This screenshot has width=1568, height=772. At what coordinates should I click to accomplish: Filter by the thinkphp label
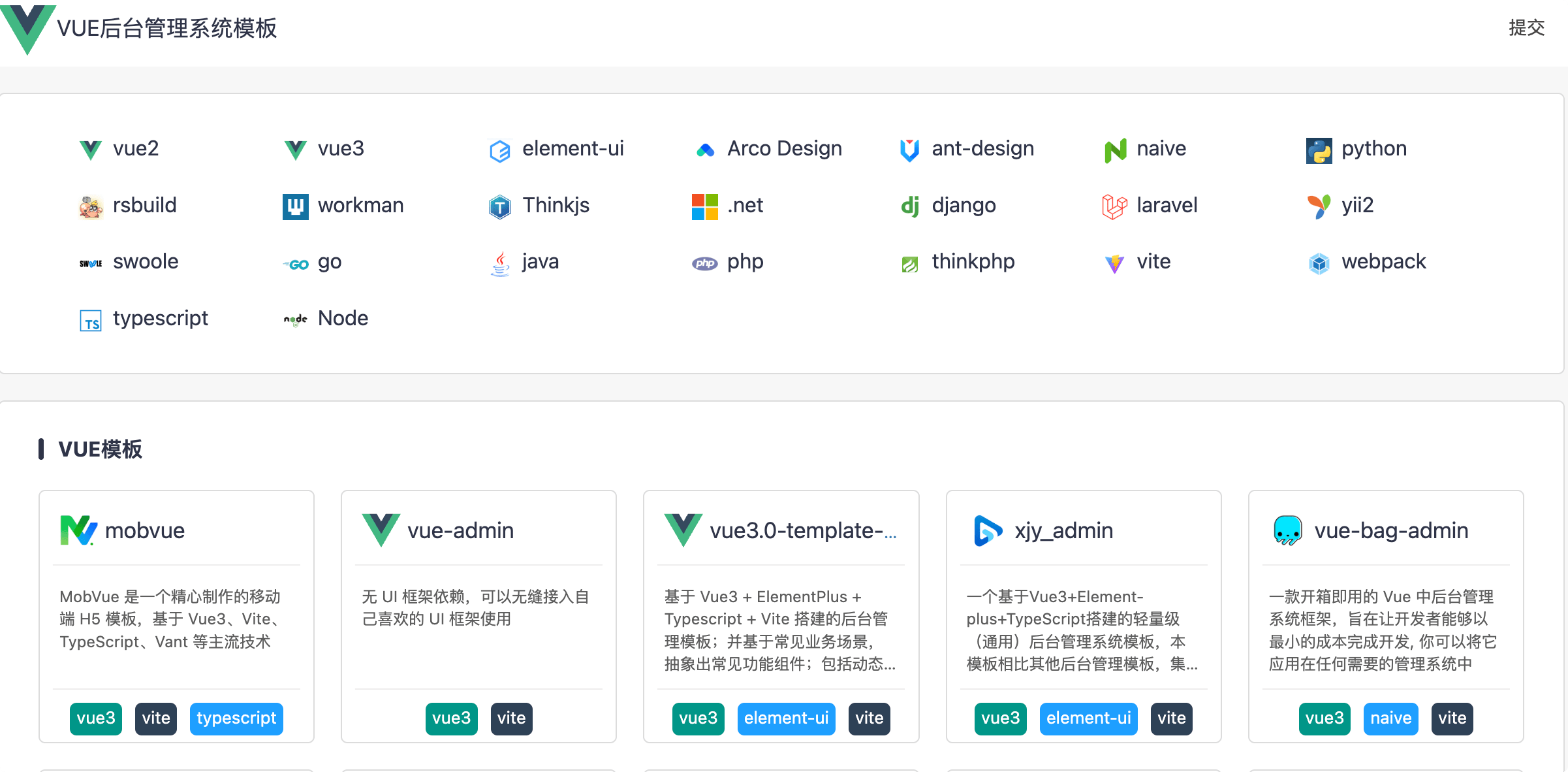click(973, 262)
